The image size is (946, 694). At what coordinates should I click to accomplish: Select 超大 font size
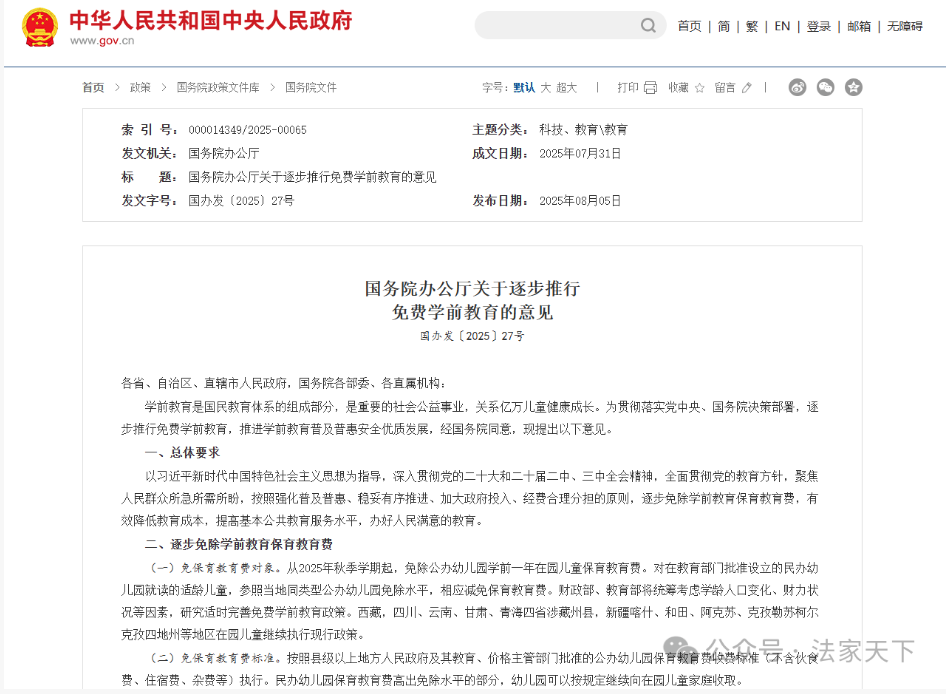click(567, 88)
